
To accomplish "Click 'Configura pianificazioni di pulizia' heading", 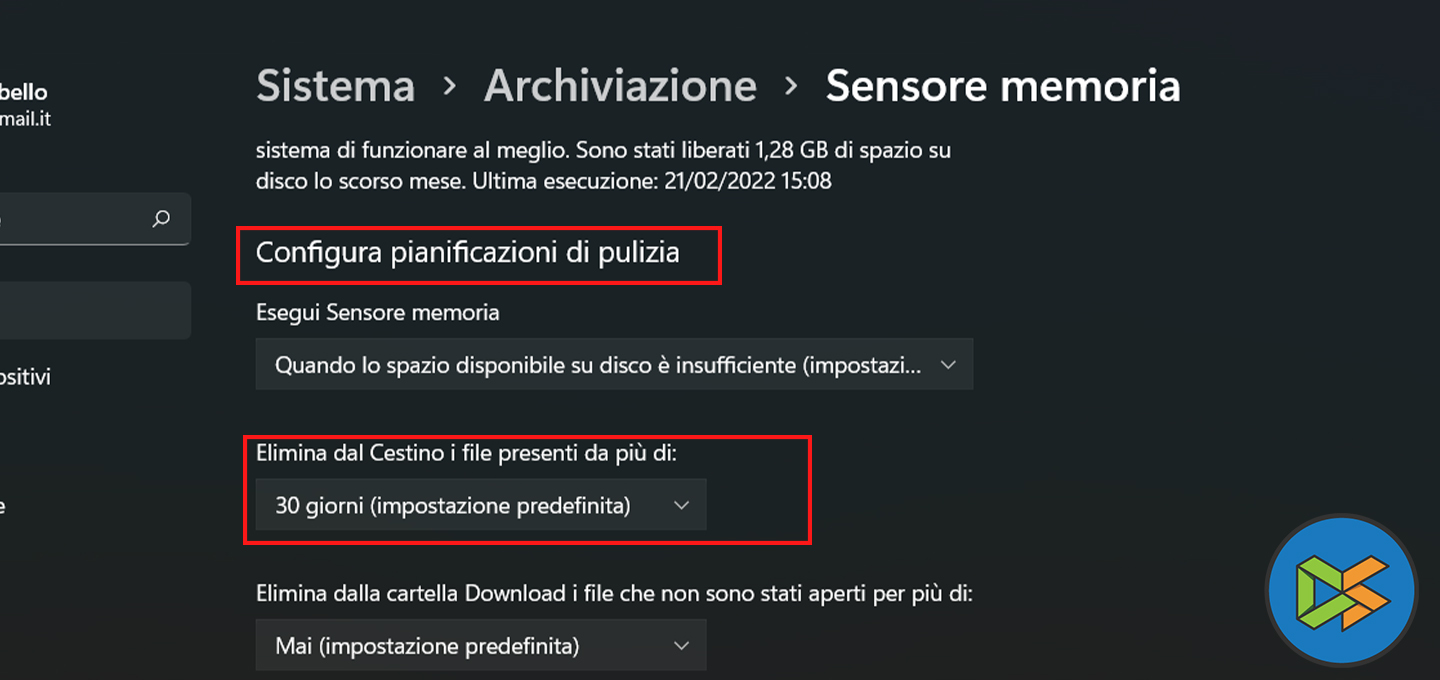I will click(468, 253).
